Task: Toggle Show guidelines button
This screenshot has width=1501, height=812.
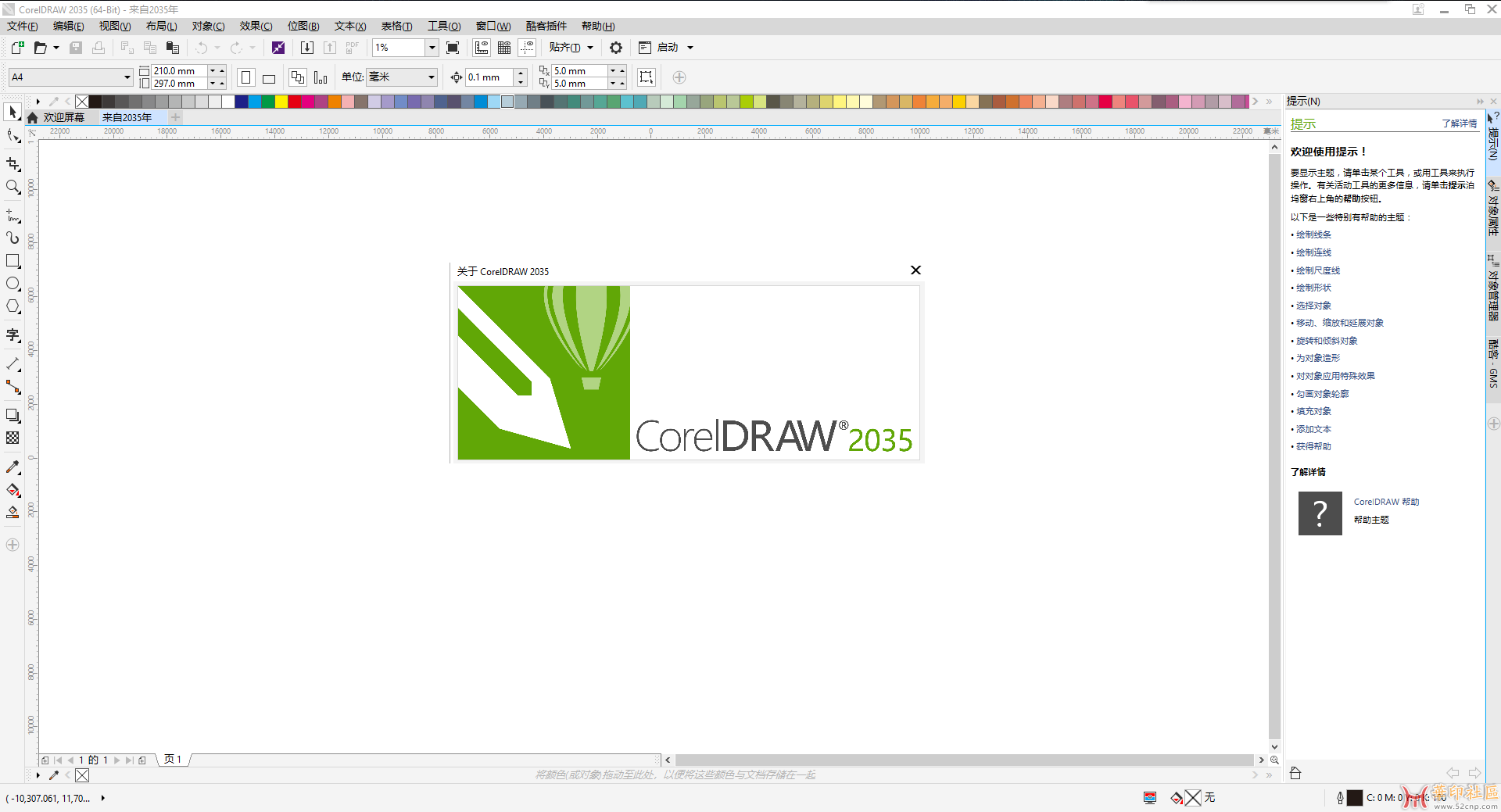Action: 528,48
